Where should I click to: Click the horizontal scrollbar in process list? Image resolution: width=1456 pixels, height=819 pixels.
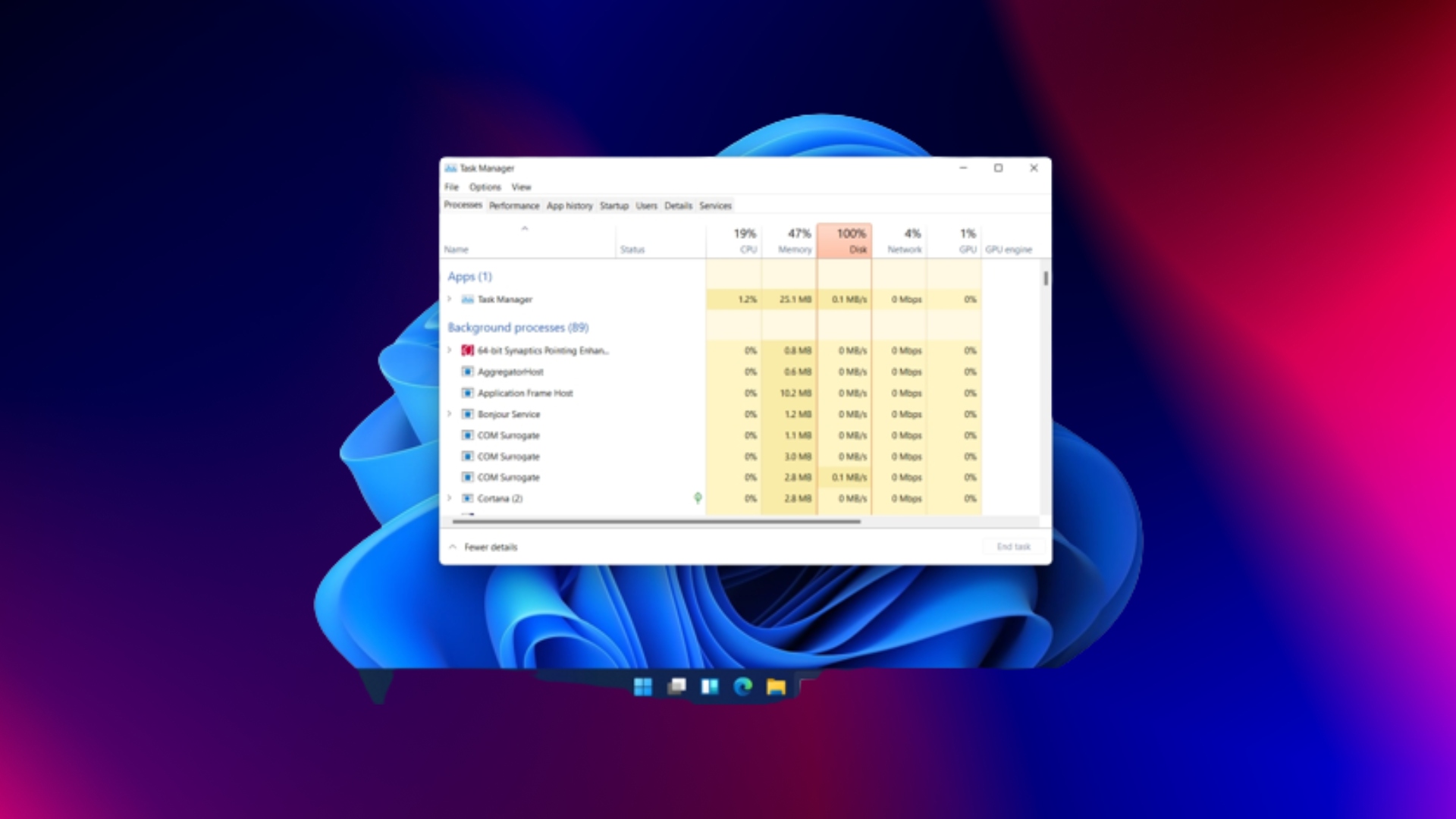[656, 522]
